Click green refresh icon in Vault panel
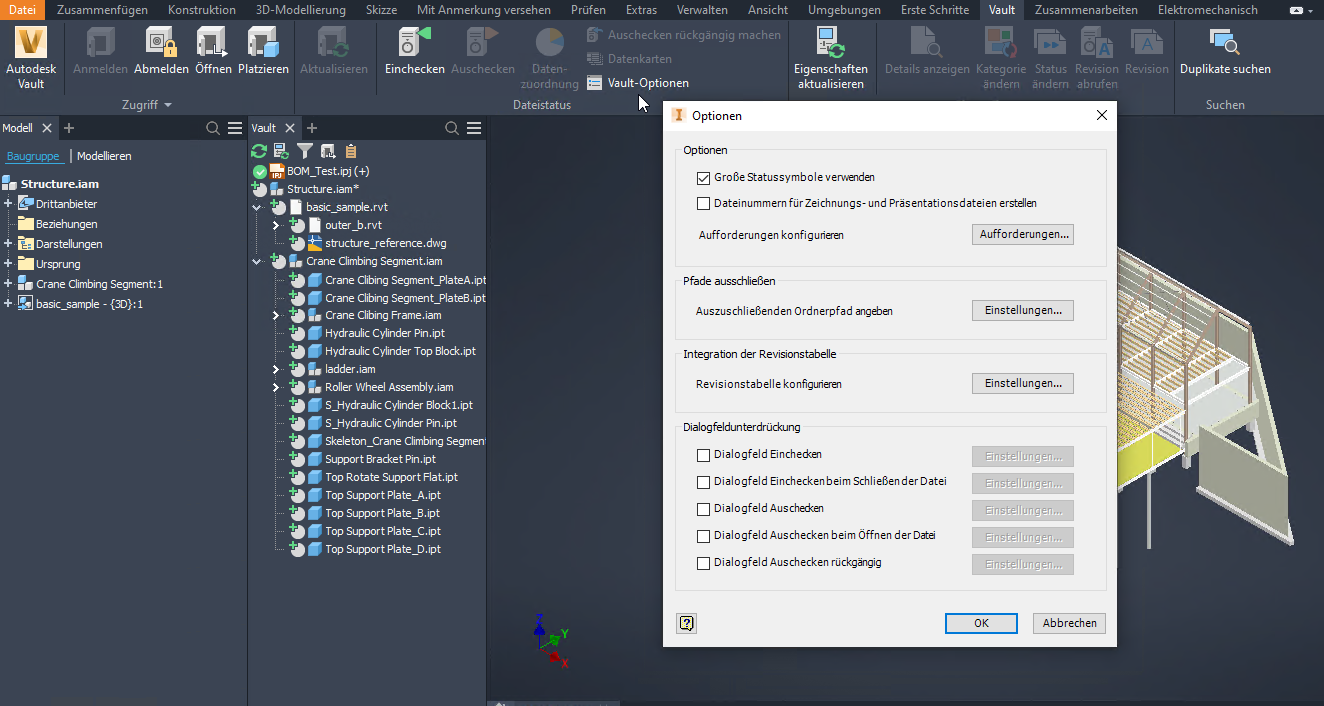 click(259, 151)
